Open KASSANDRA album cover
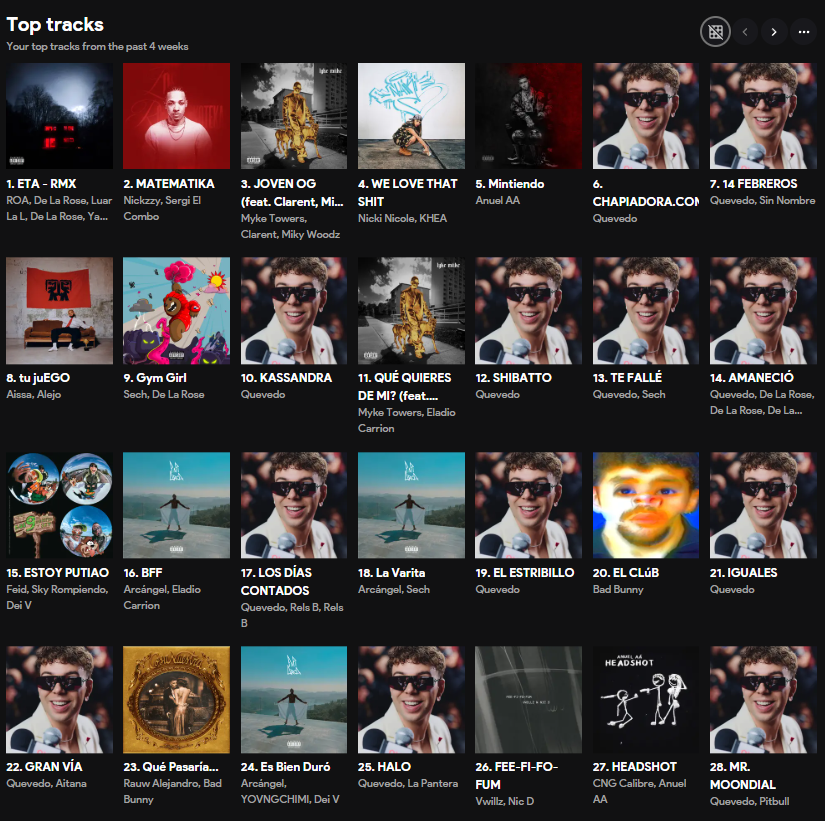825x821 pixels. tap(294, 311)
